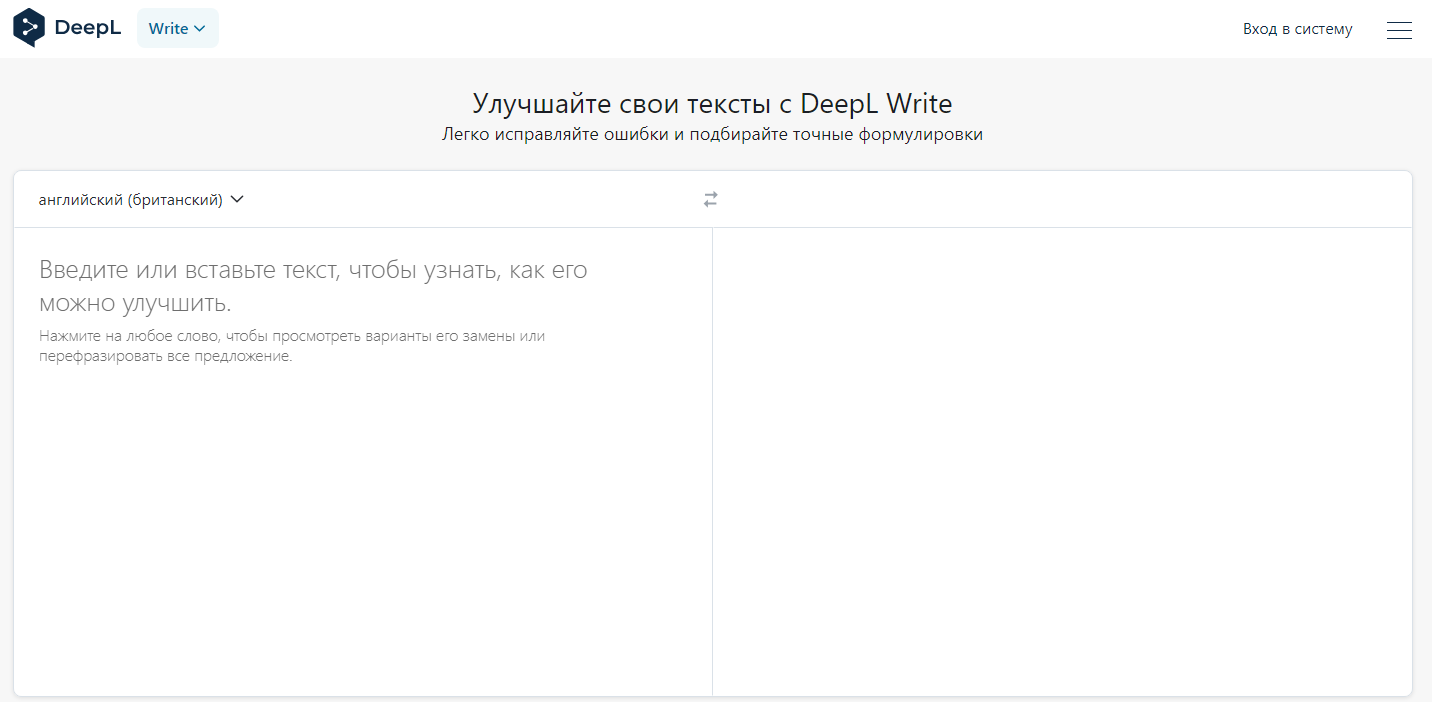
Task: Open the hamburger menu
Action: coord(1399,30)
